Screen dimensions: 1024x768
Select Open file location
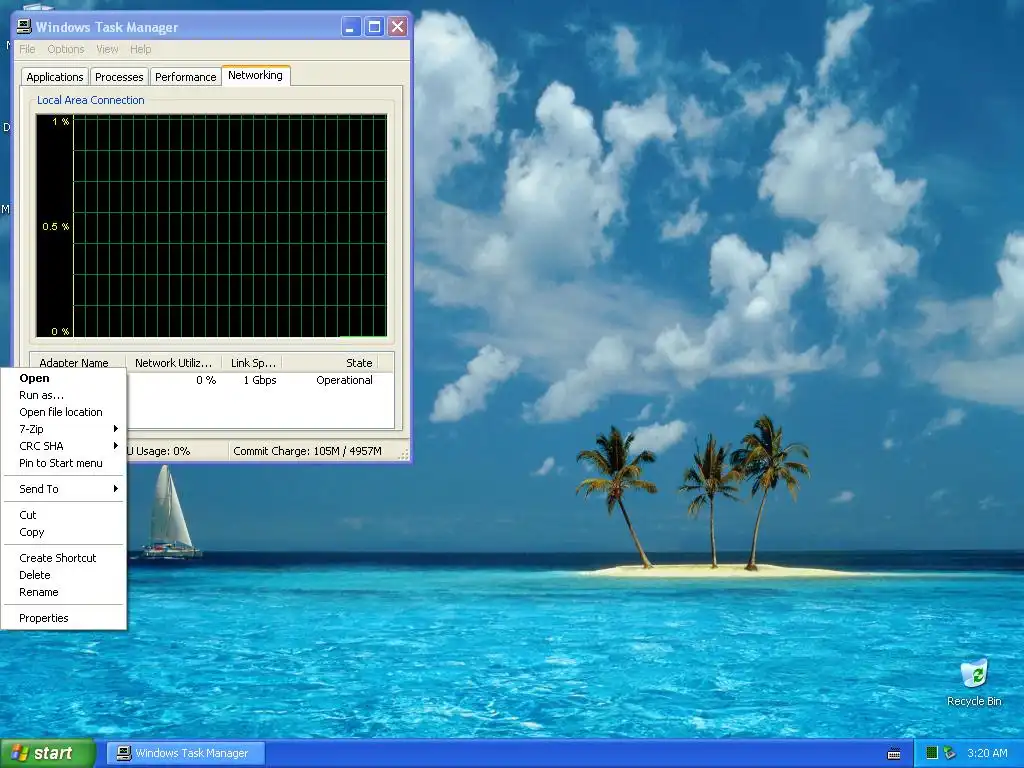[63, 412]
